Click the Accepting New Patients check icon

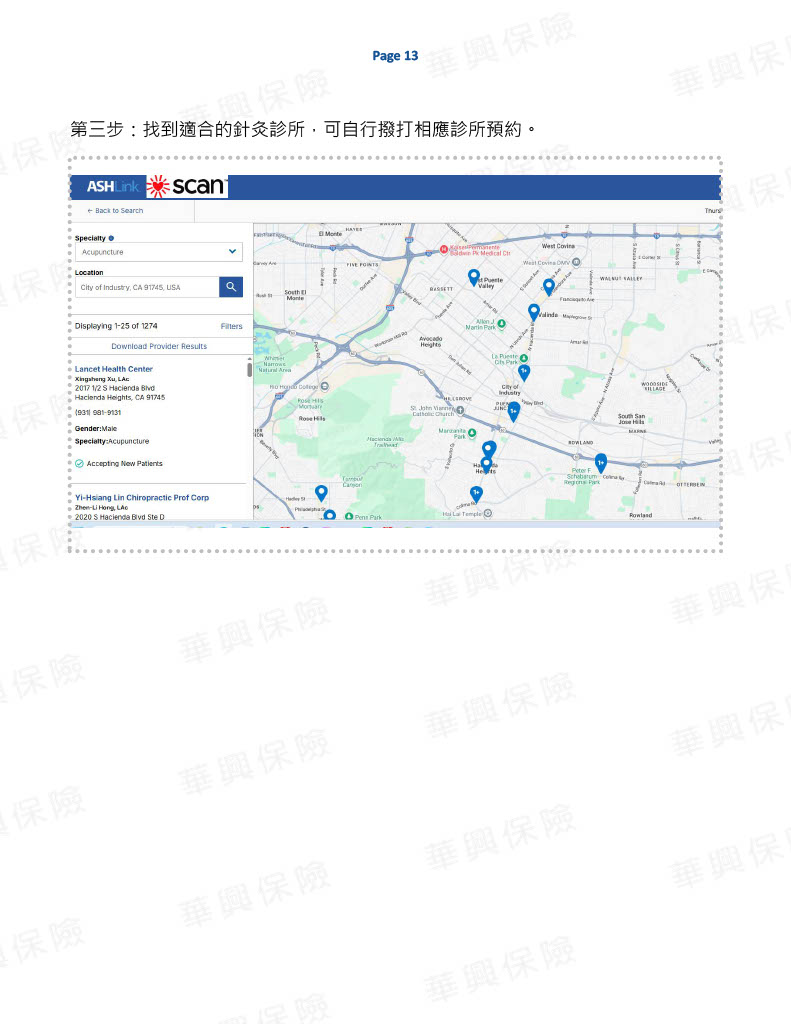tap(79, 464)
